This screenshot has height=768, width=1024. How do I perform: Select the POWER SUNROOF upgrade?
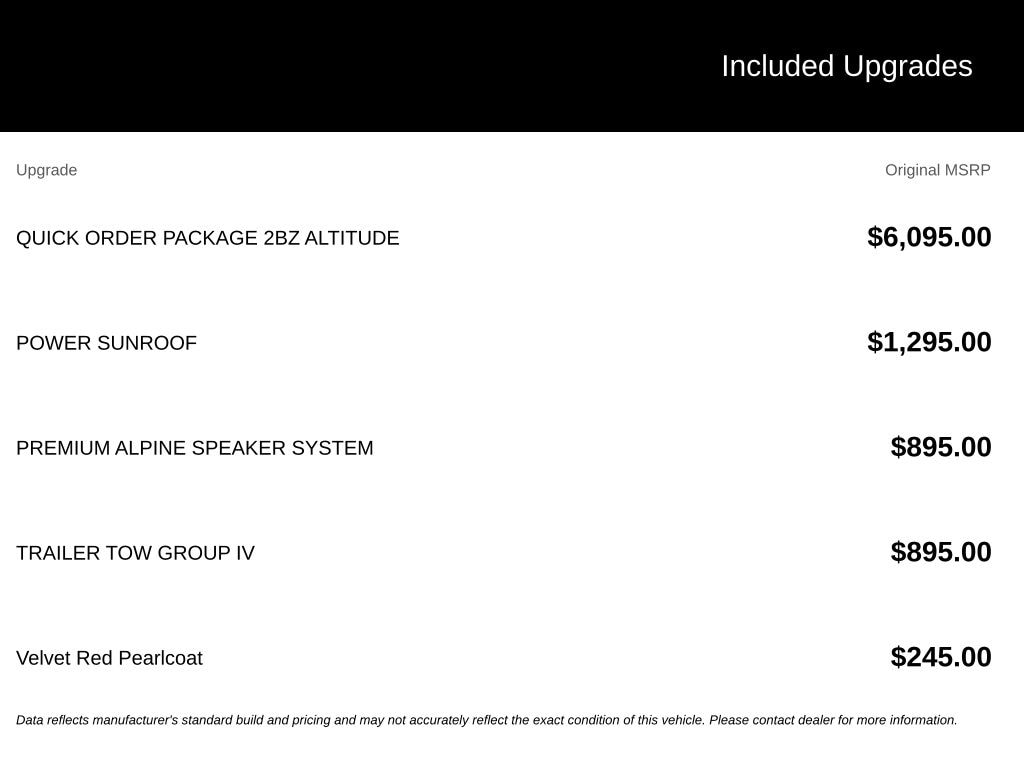[106, 343]
